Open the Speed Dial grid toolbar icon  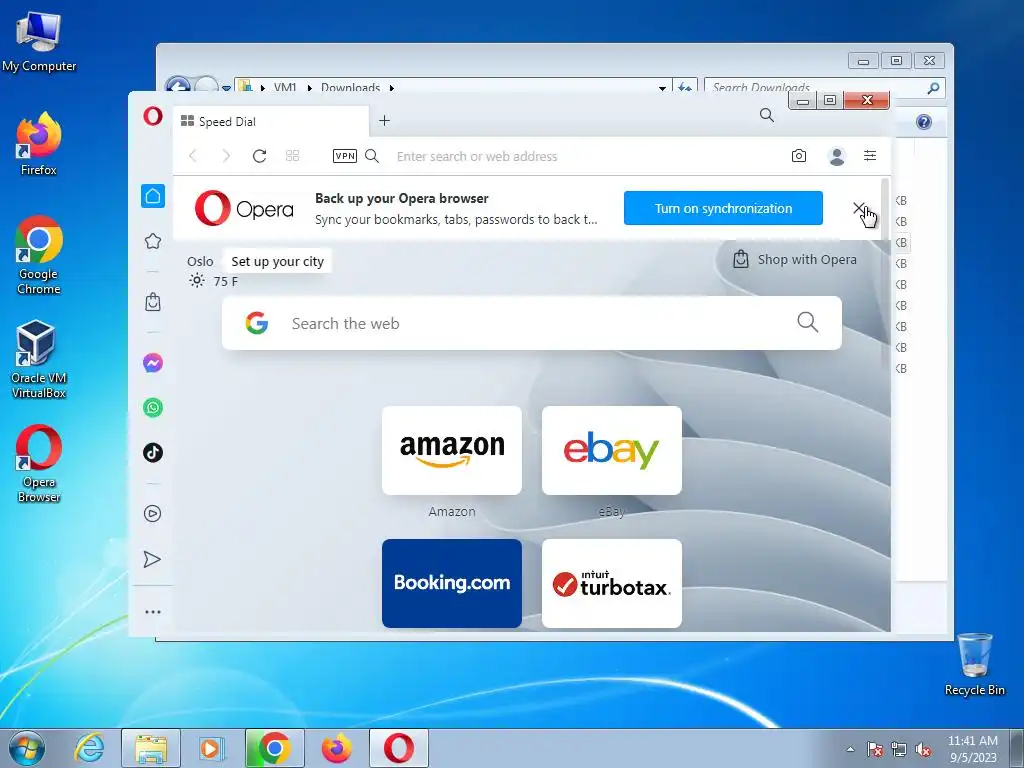pyautogui.click(x=293, y=155)
